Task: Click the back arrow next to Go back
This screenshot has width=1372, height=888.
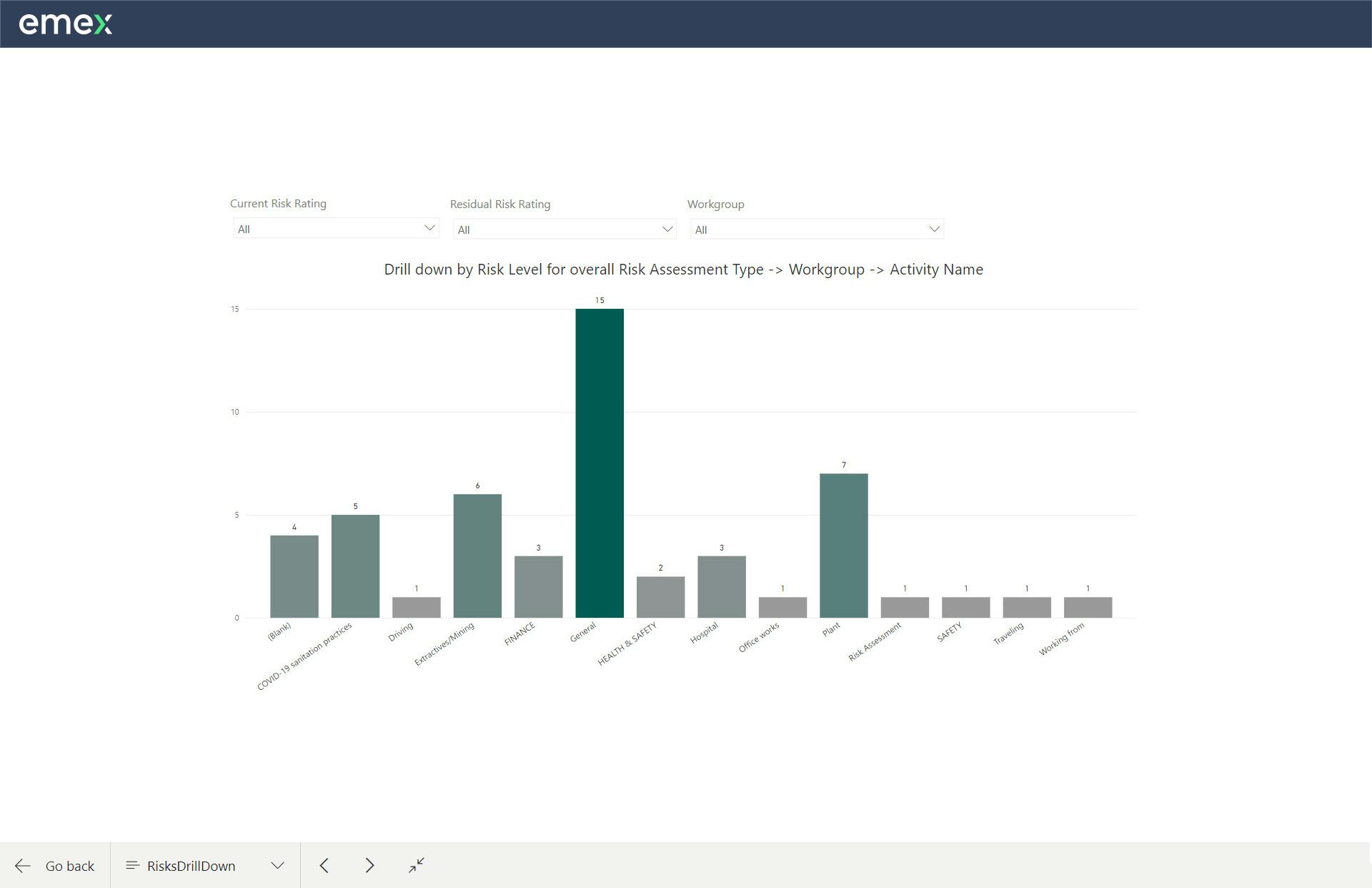Action: 22,865
